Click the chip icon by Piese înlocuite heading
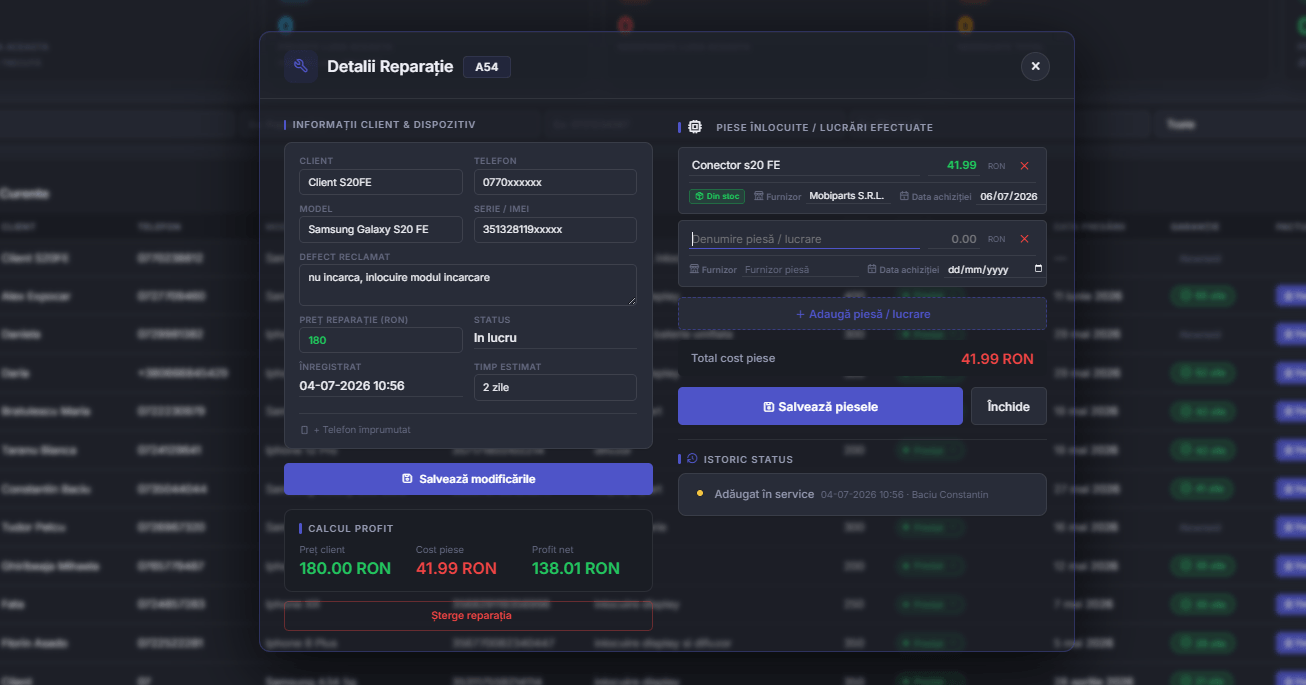 (695, 127)
